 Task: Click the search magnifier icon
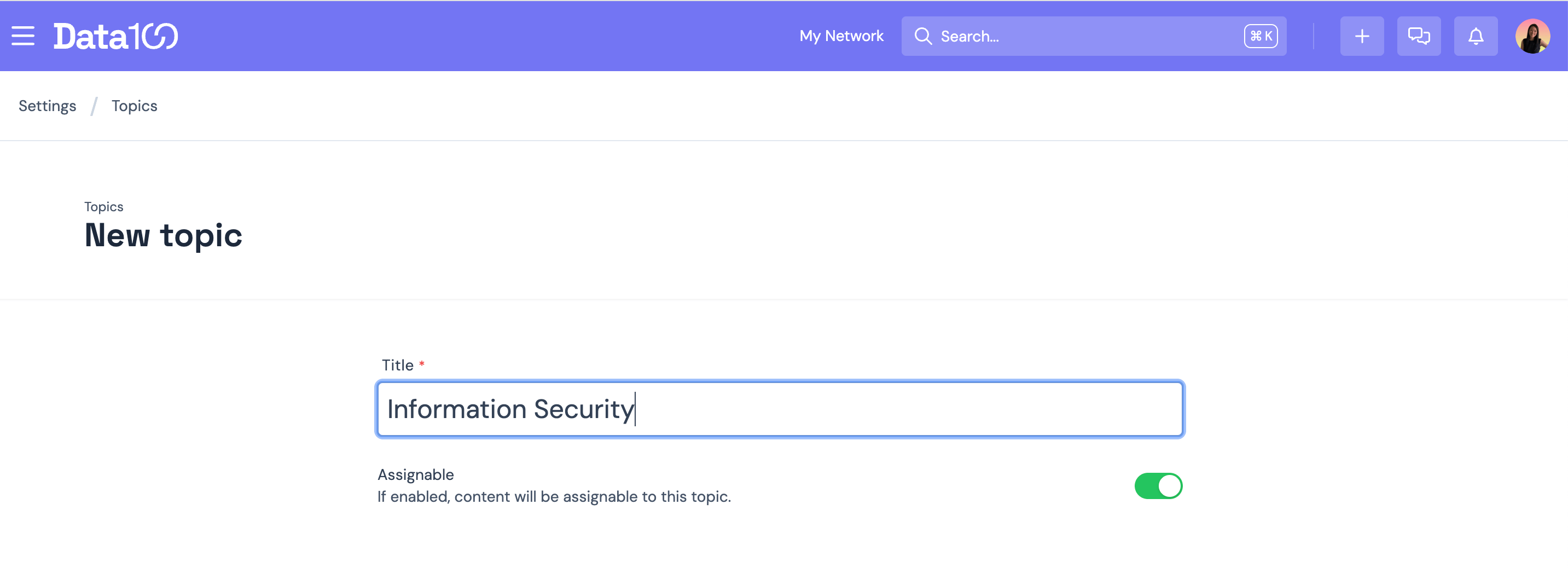[923, 36]
